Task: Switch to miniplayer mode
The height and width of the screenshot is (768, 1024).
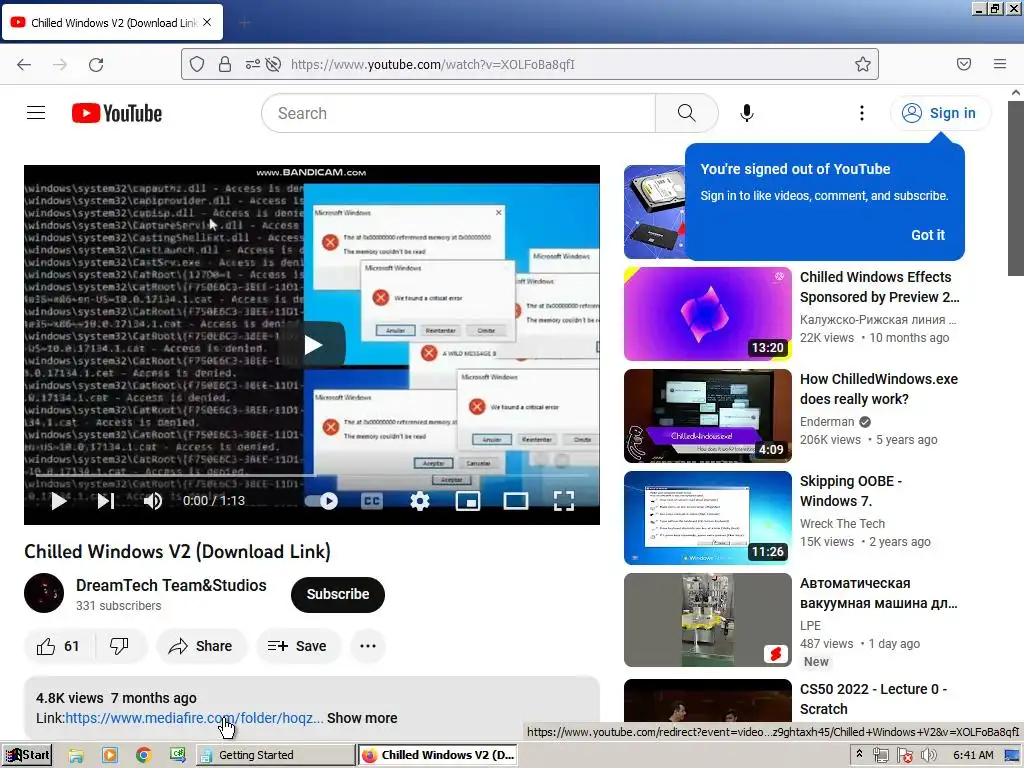Action: pyautogui.click(x=468, y=501)
